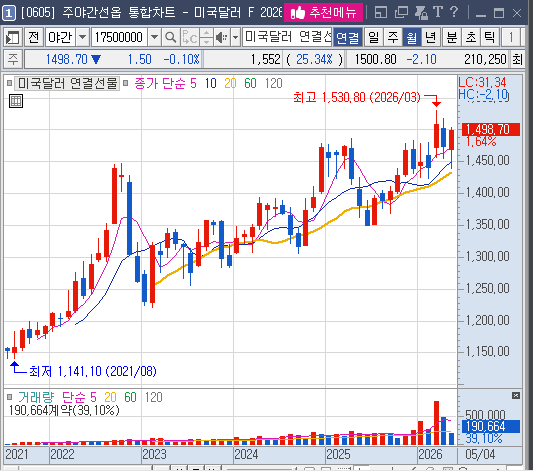Viewport: 533px width, 471px height.
Task: Toggle the square marker before 종가 단순
Action: 125,83
